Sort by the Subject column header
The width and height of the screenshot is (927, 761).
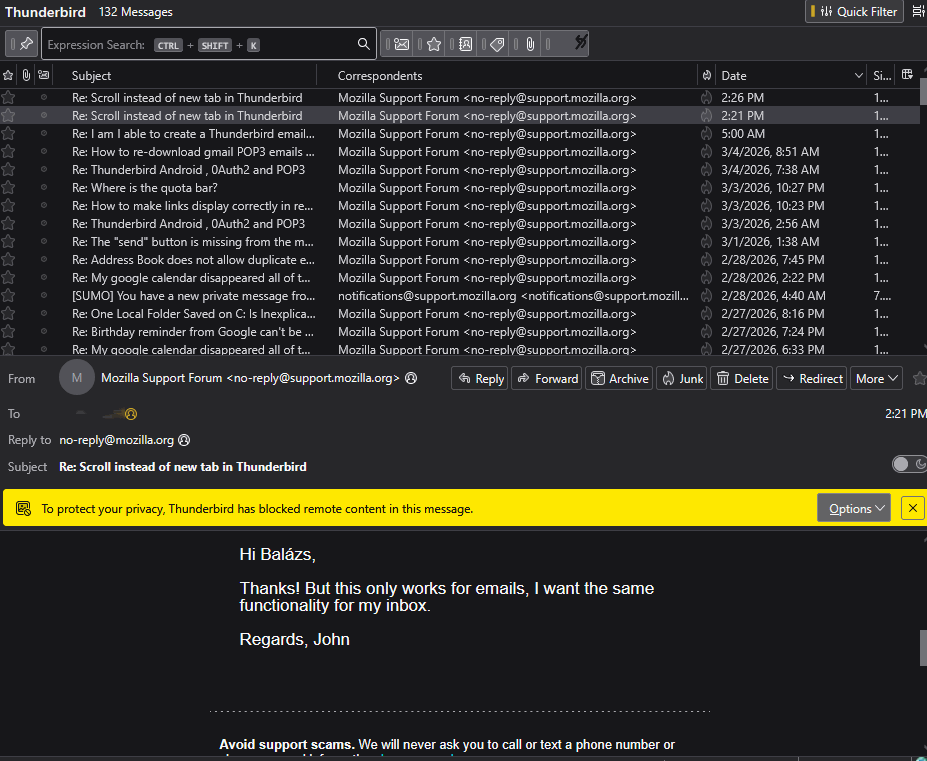pyautogui.click(x=185, y=76)
